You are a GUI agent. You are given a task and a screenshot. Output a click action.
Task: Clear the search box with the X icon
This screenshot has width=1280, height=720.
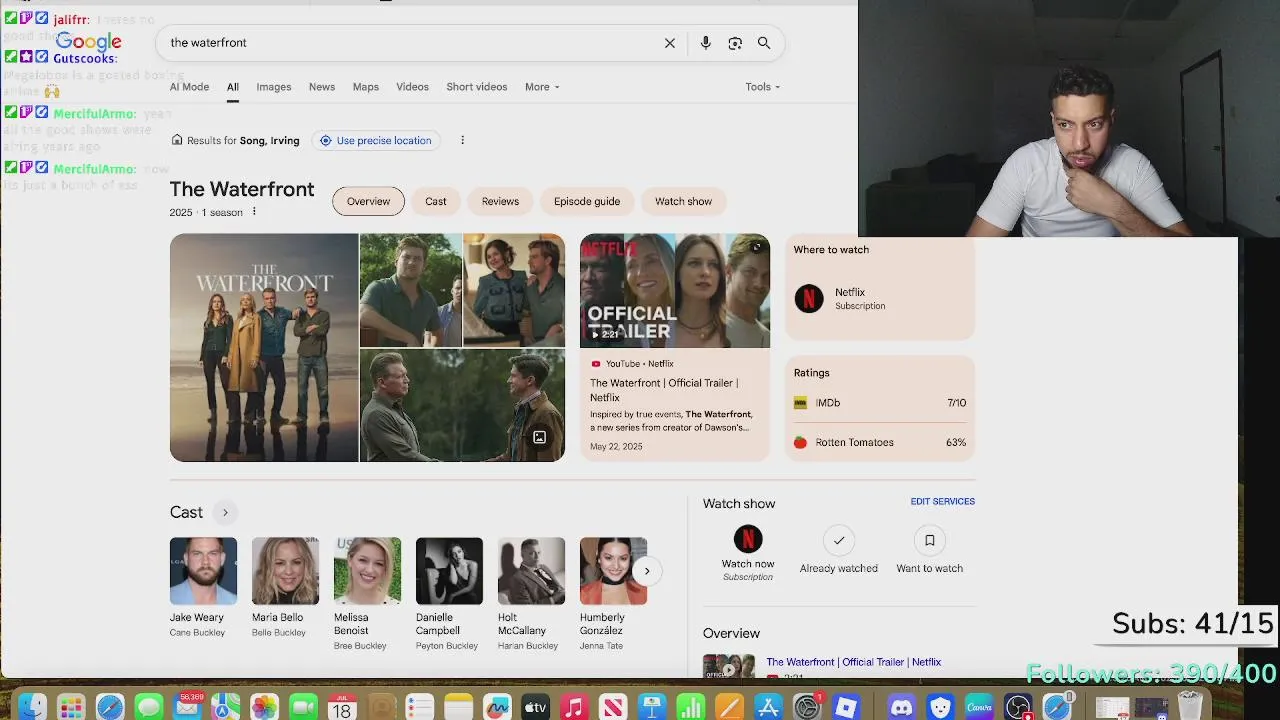[670, 43]
